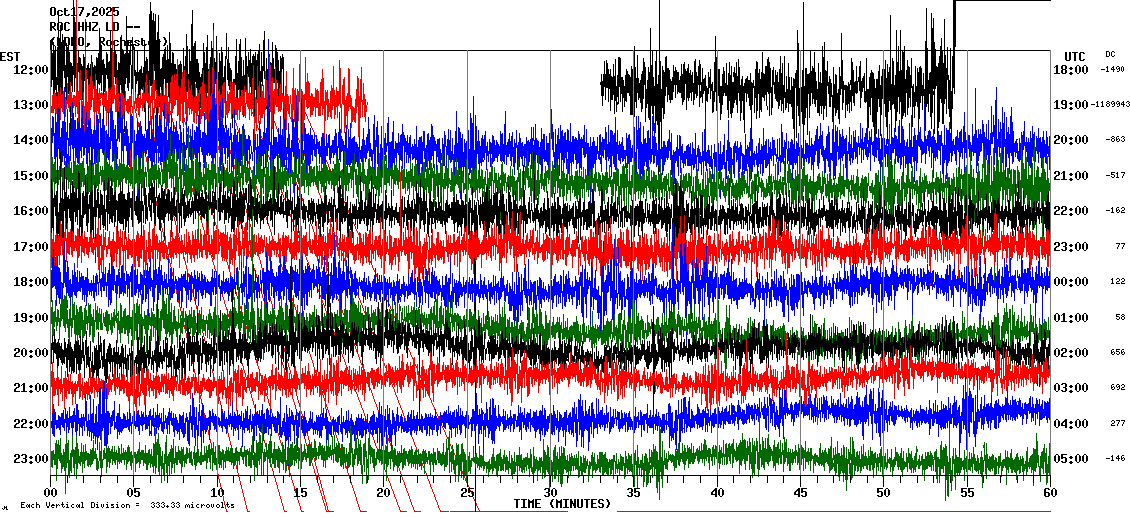
Task: Click the vertical division microvolts scale note
Action: [x=127, y=506]
